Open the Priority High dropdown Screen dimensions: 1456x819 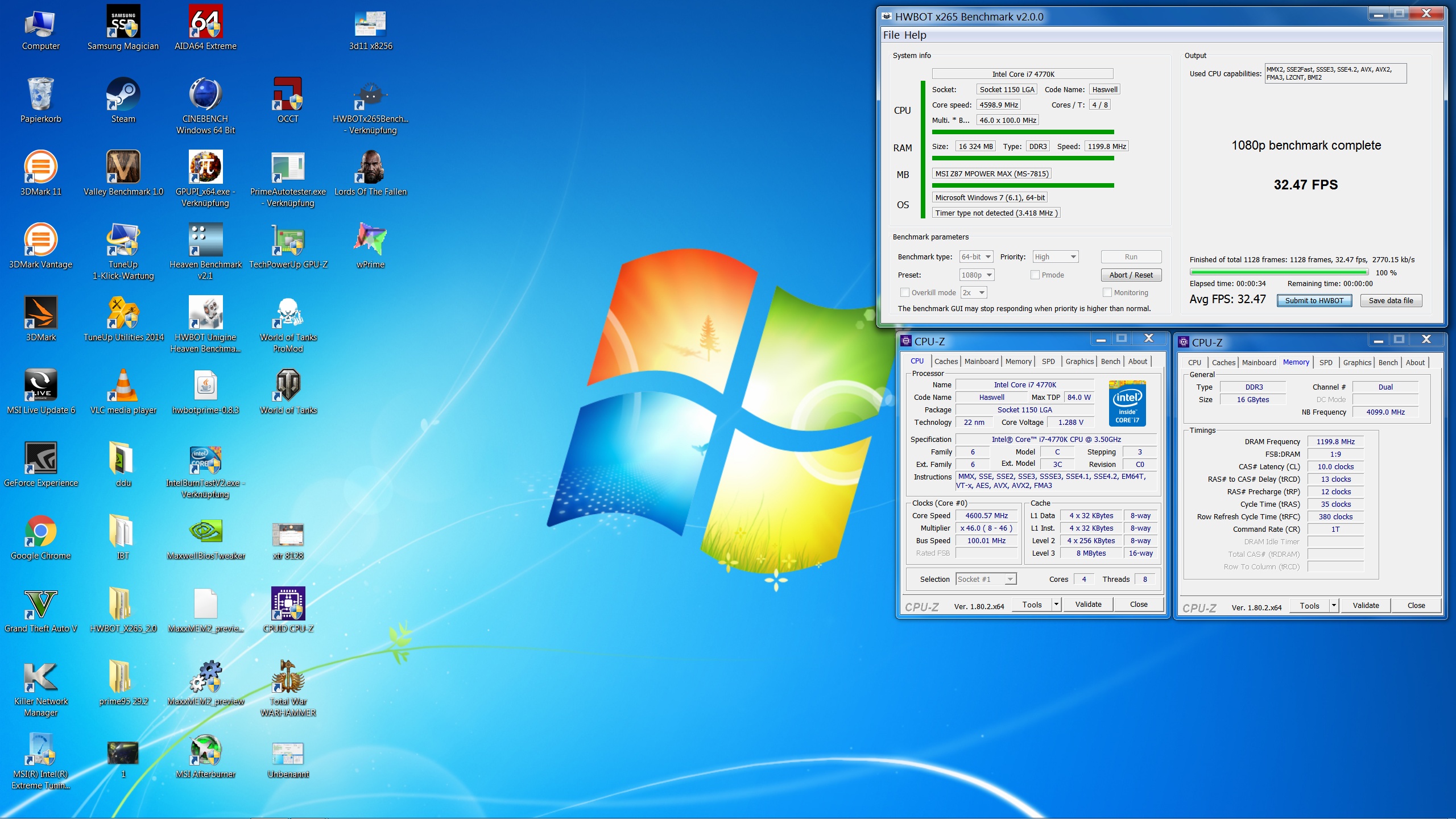pyautogui.click(x=1056, y=257)
